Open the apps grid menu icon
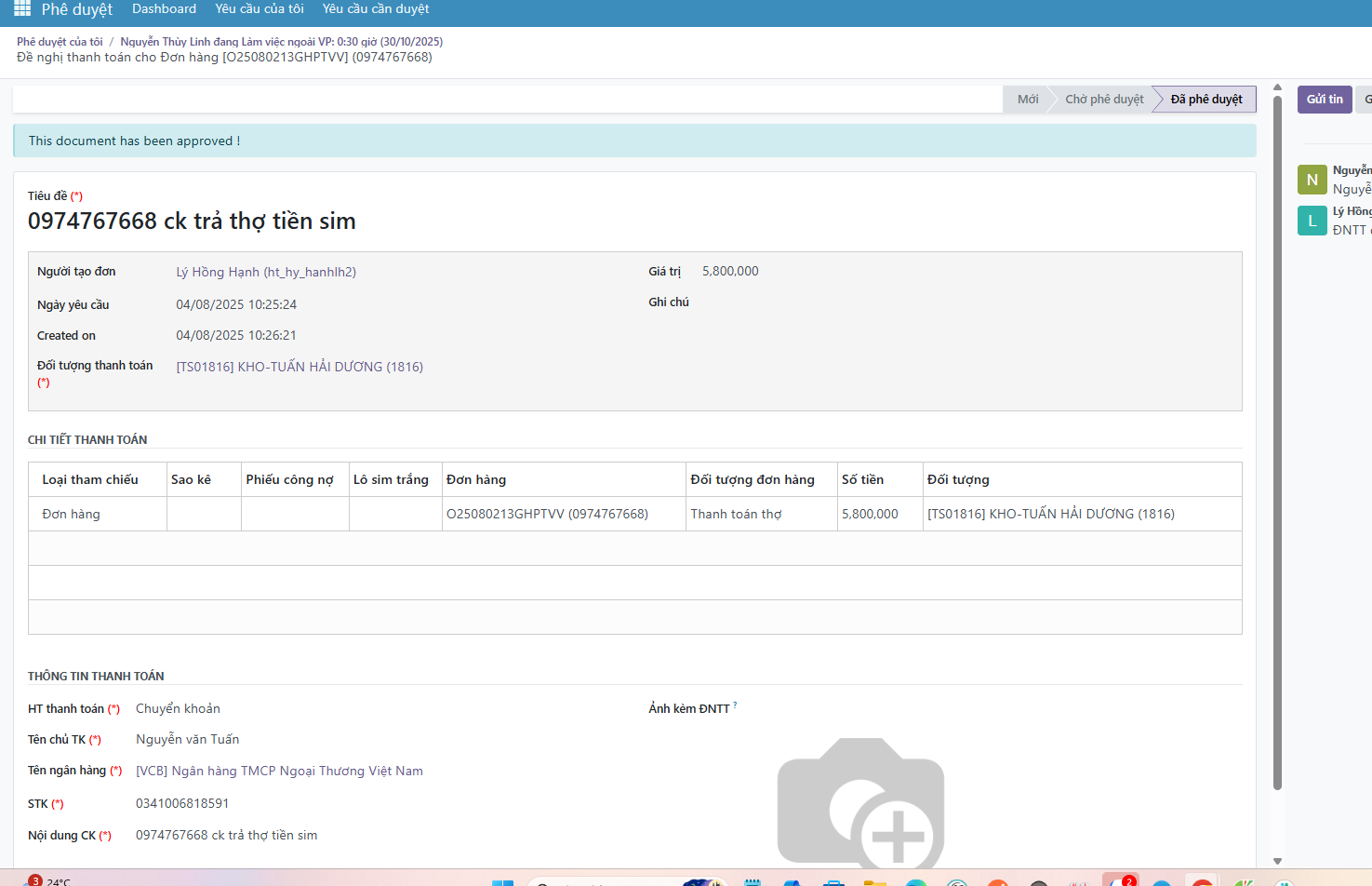Viewport: 1372px width, 886px height. [x=22, y=9]
